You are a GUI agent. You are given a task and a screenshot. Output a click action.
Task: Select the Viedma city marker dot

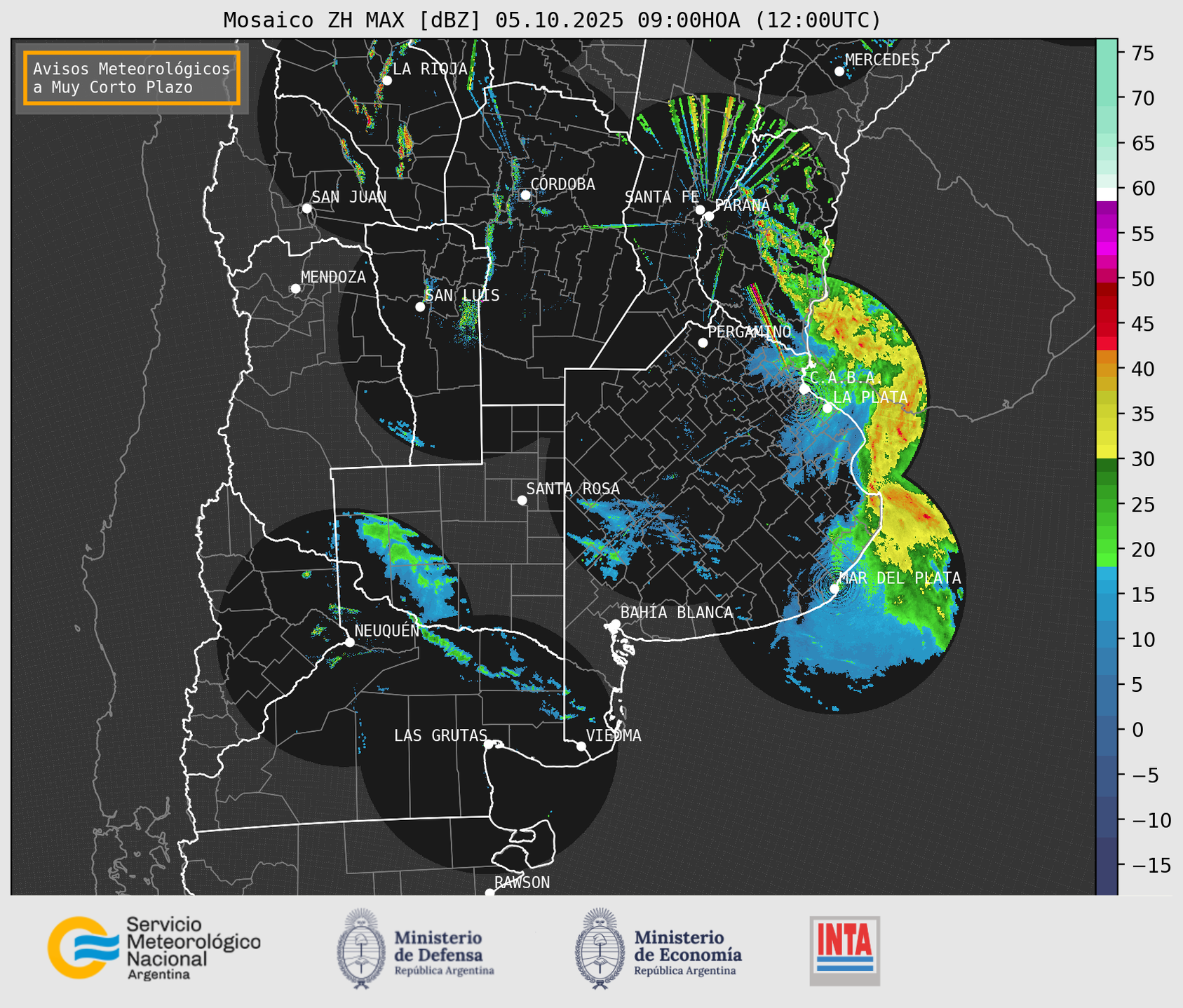581,746
